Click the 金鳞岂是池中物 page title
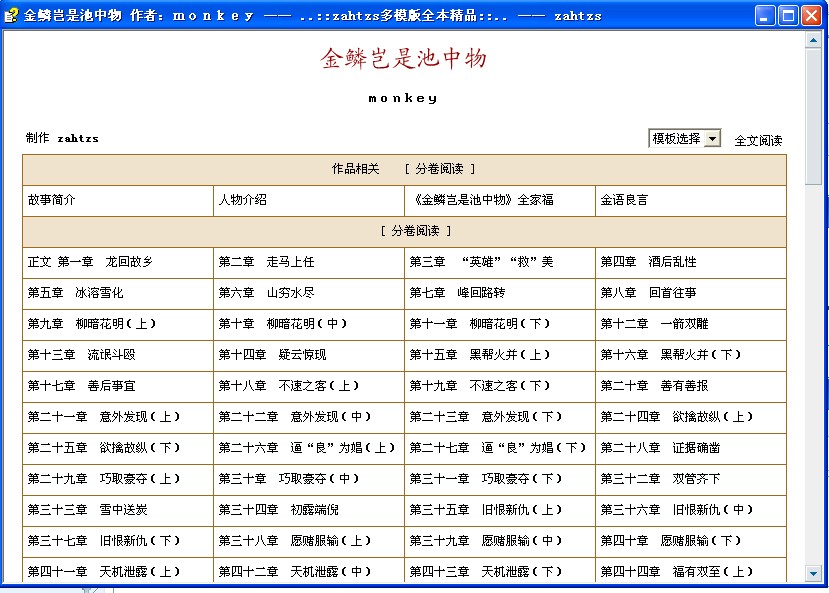 (x=403, y=58)
